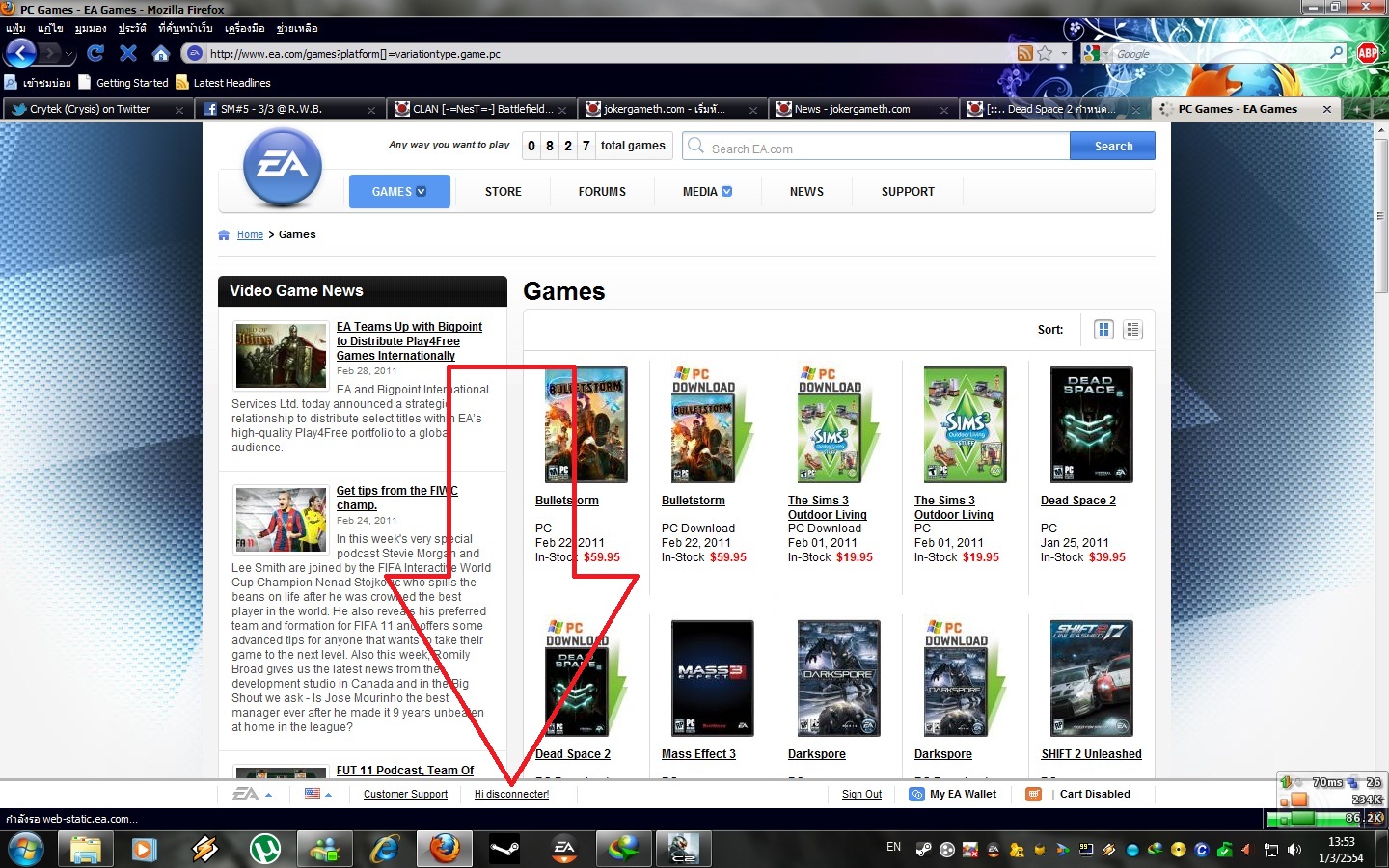Open the Latest Headlines bookmark
Viewport: 1389px width, 868px height.
pos(223,83)
